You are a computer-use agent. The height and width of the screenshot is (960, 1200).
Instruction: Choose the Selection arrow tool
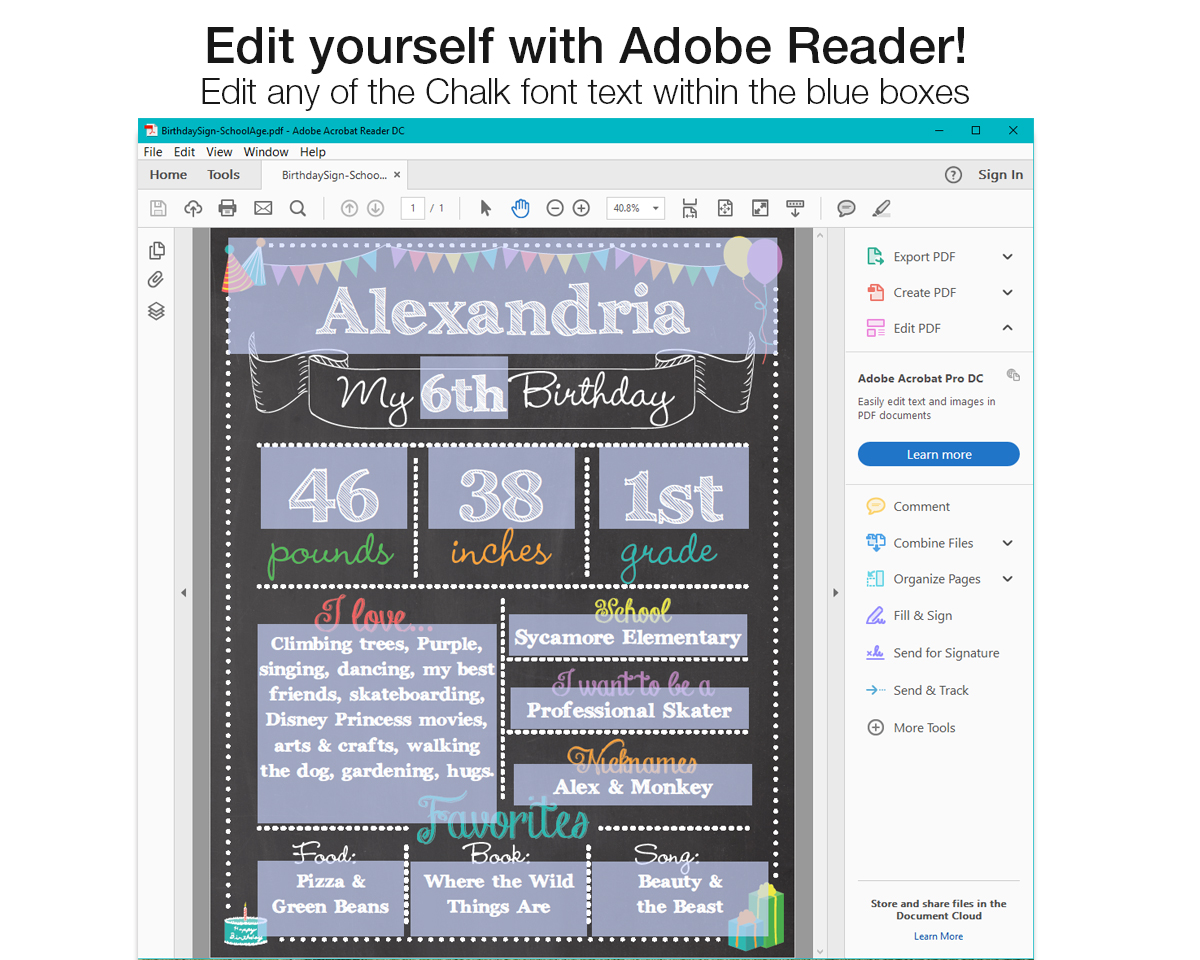[486, 208]
